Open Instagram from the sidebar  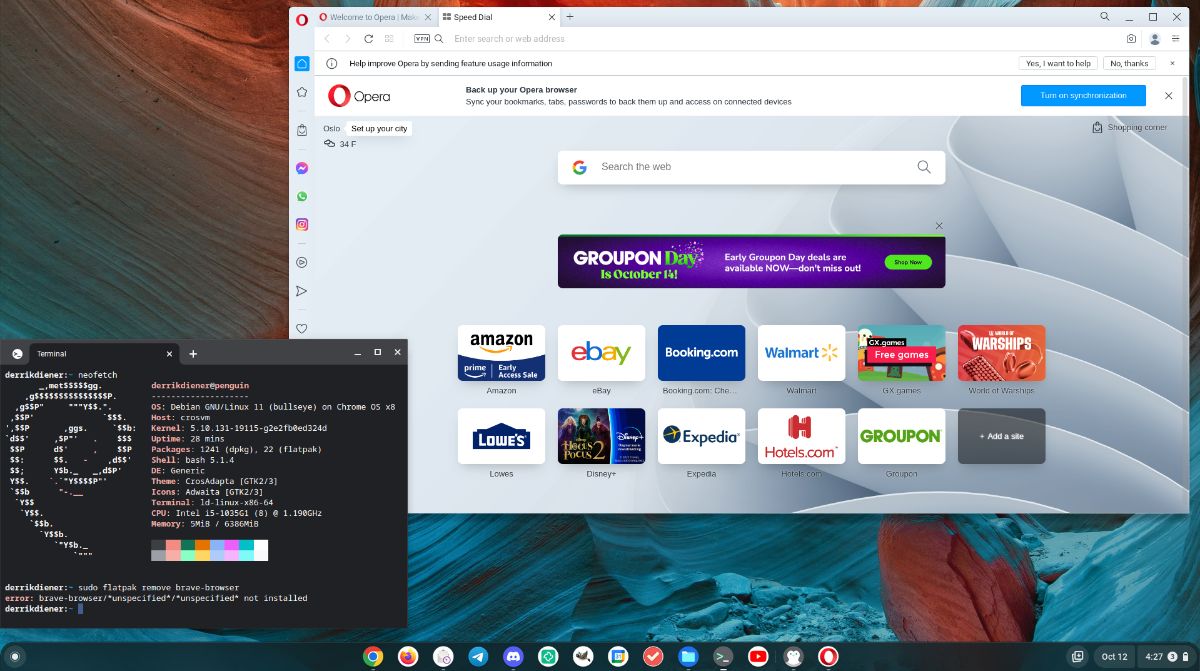[302, 224]
